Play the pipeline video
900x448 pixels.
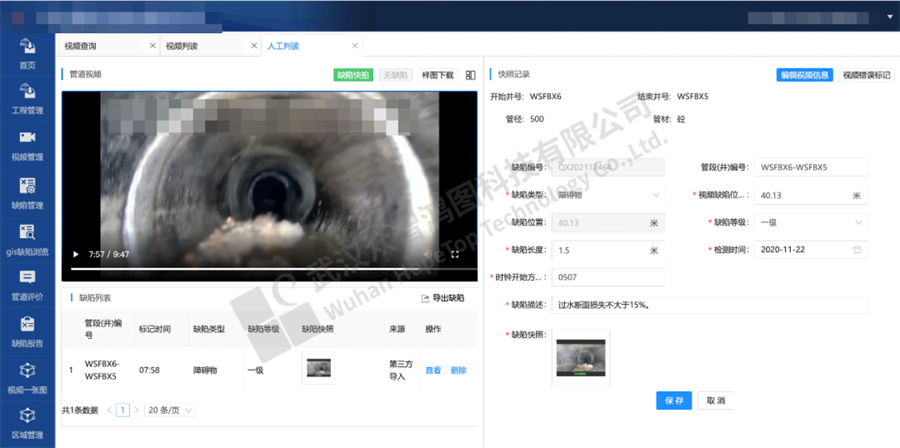(75, 254)
